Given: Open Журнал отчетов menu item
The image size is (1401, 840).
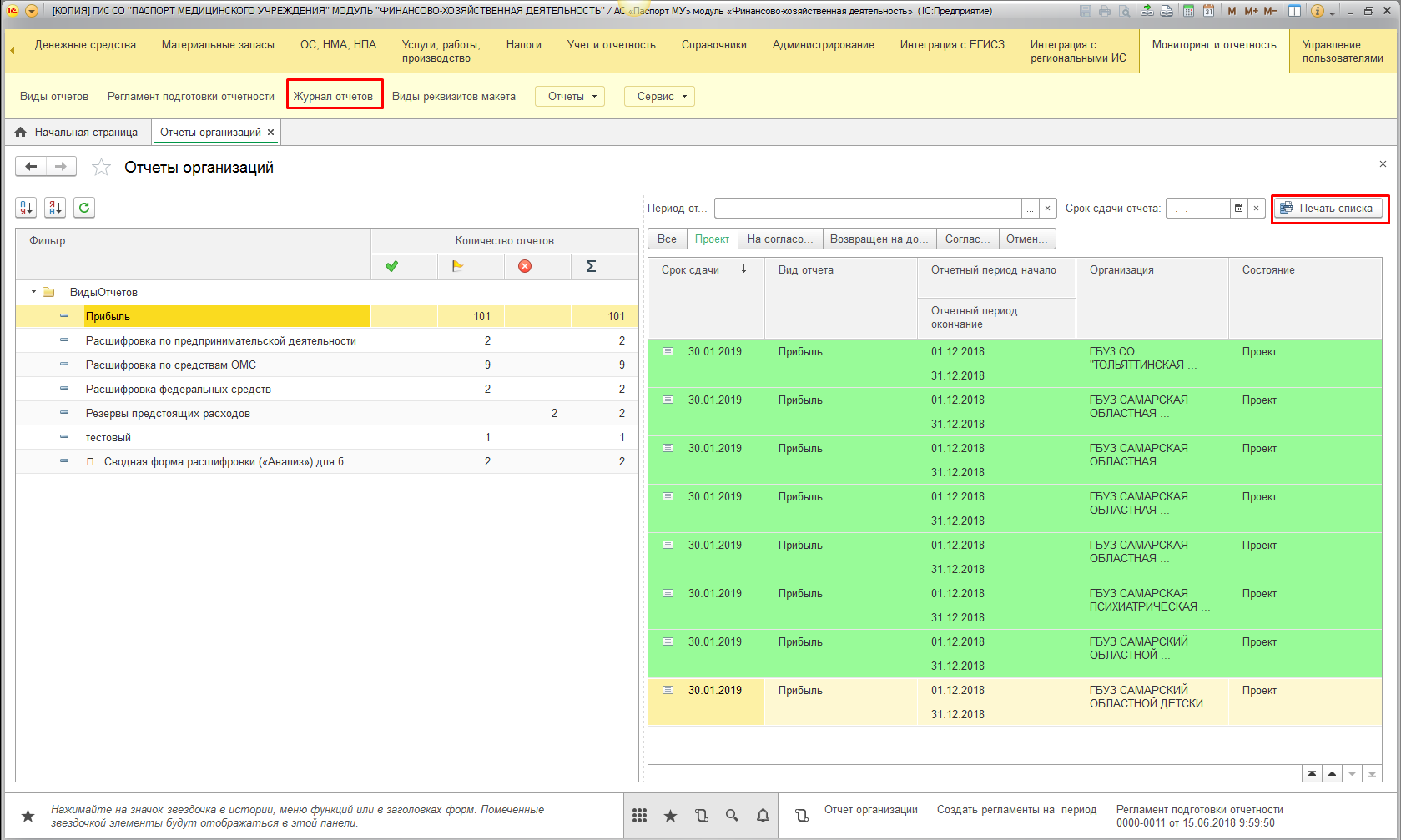Looking at the screenshot, I should coord(334,97).
